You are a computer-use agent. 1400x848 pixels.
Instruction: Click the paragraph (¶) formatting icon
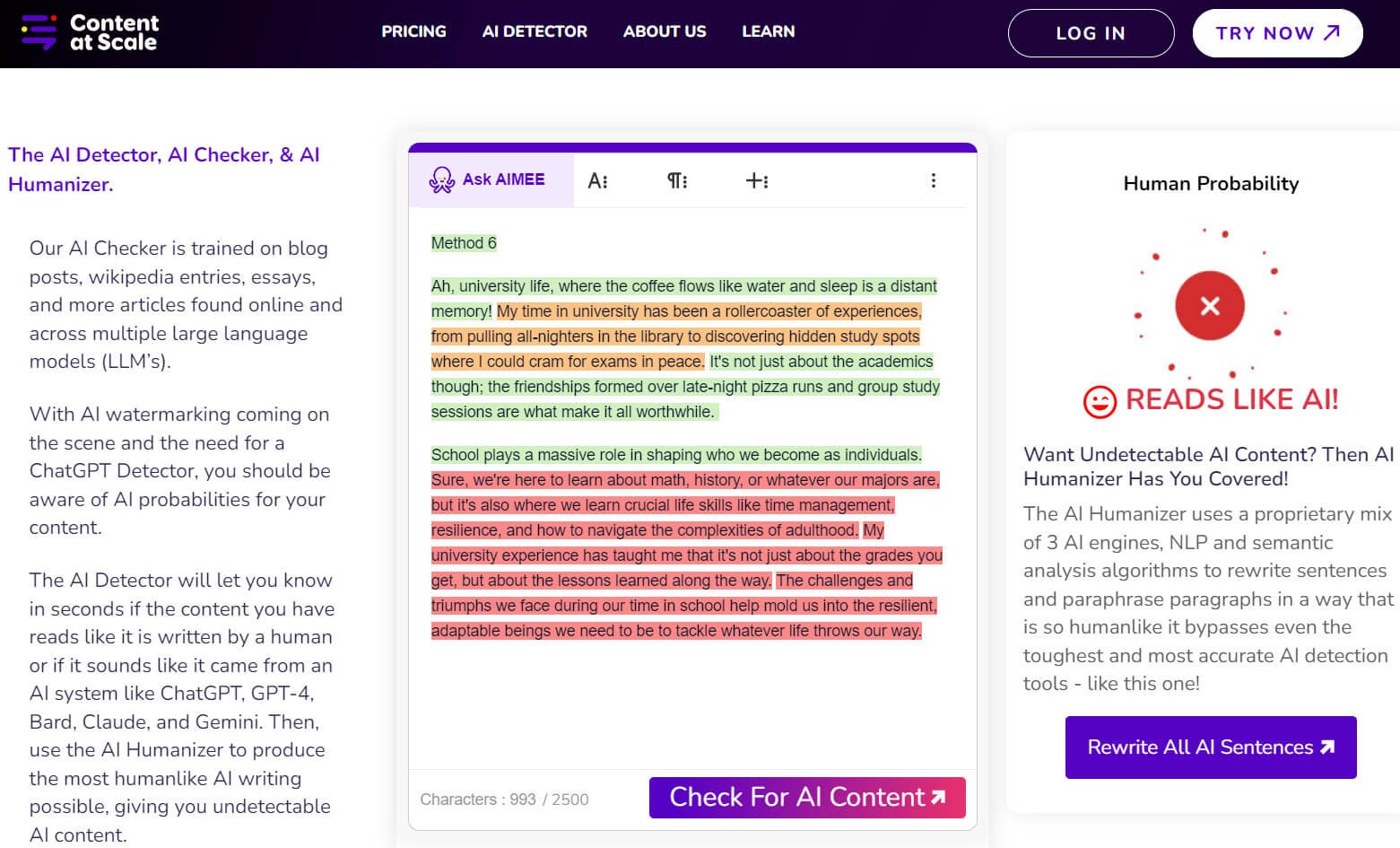676,179
